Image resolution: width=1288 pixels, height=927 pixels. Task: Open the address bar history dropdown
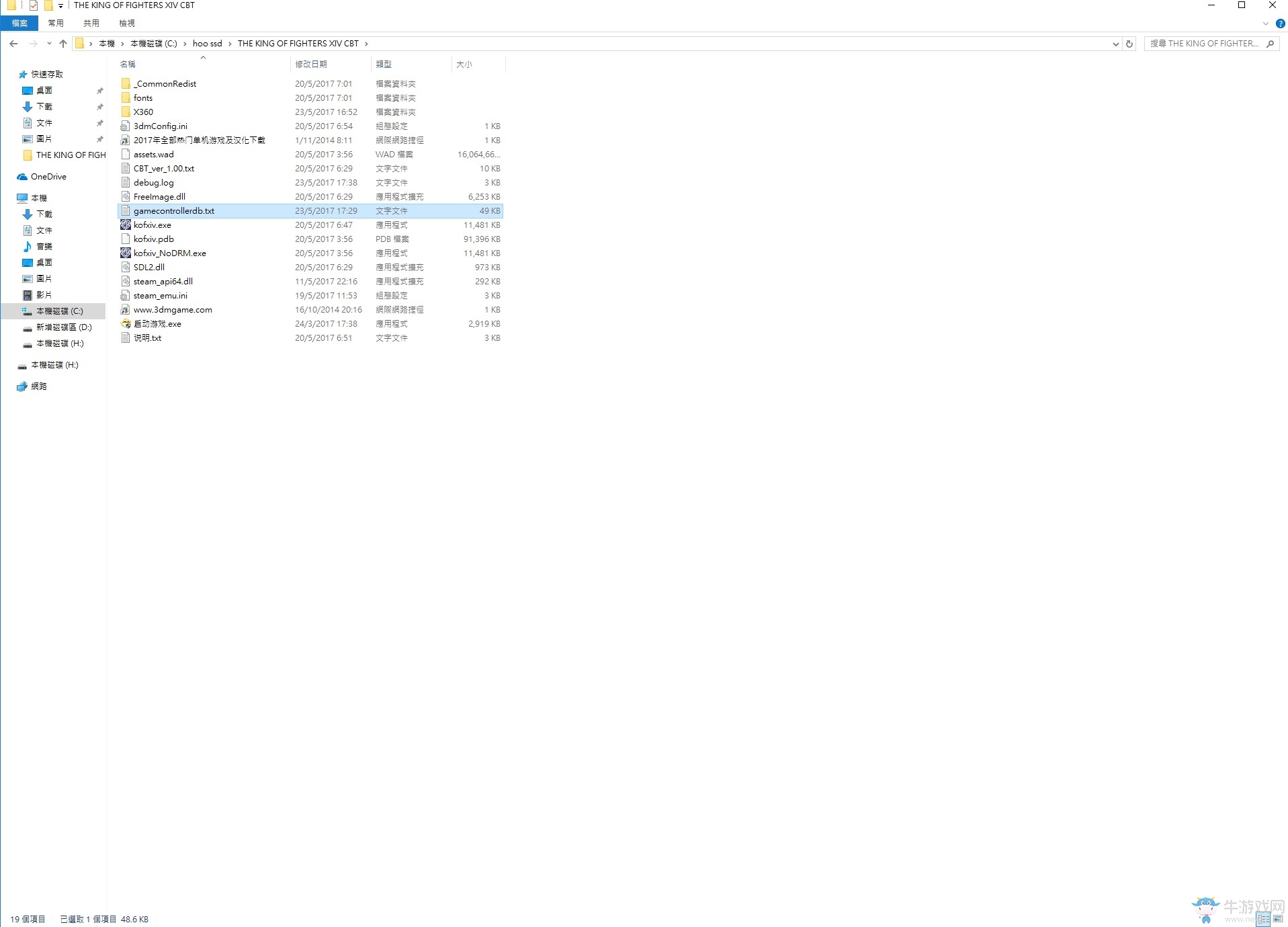coord(1116,44)
